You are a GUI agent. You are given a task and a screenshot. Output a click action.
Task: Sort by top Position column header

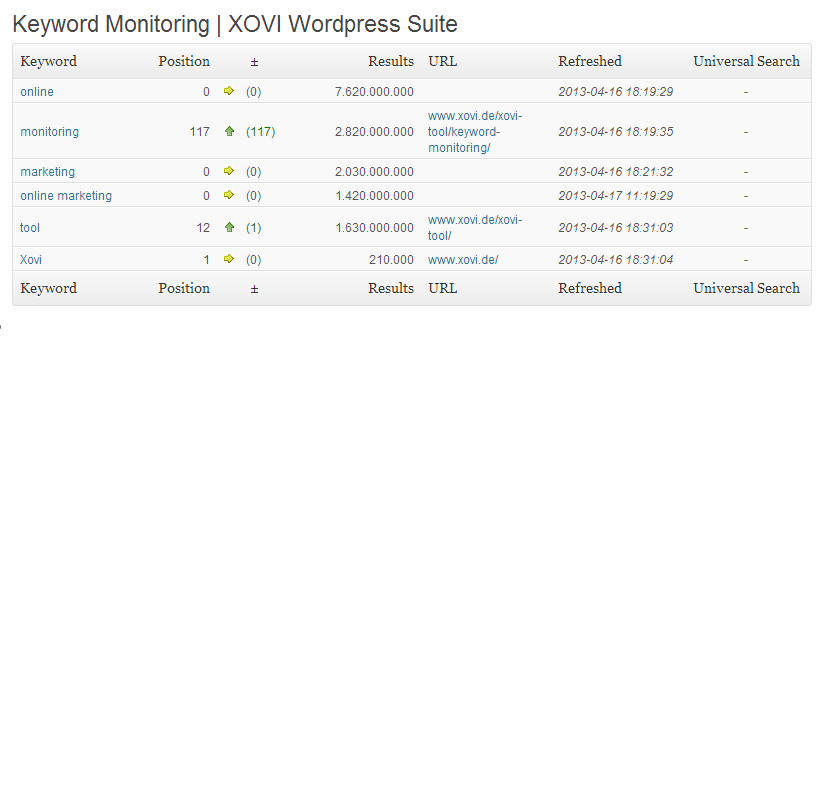coord(184,61)
